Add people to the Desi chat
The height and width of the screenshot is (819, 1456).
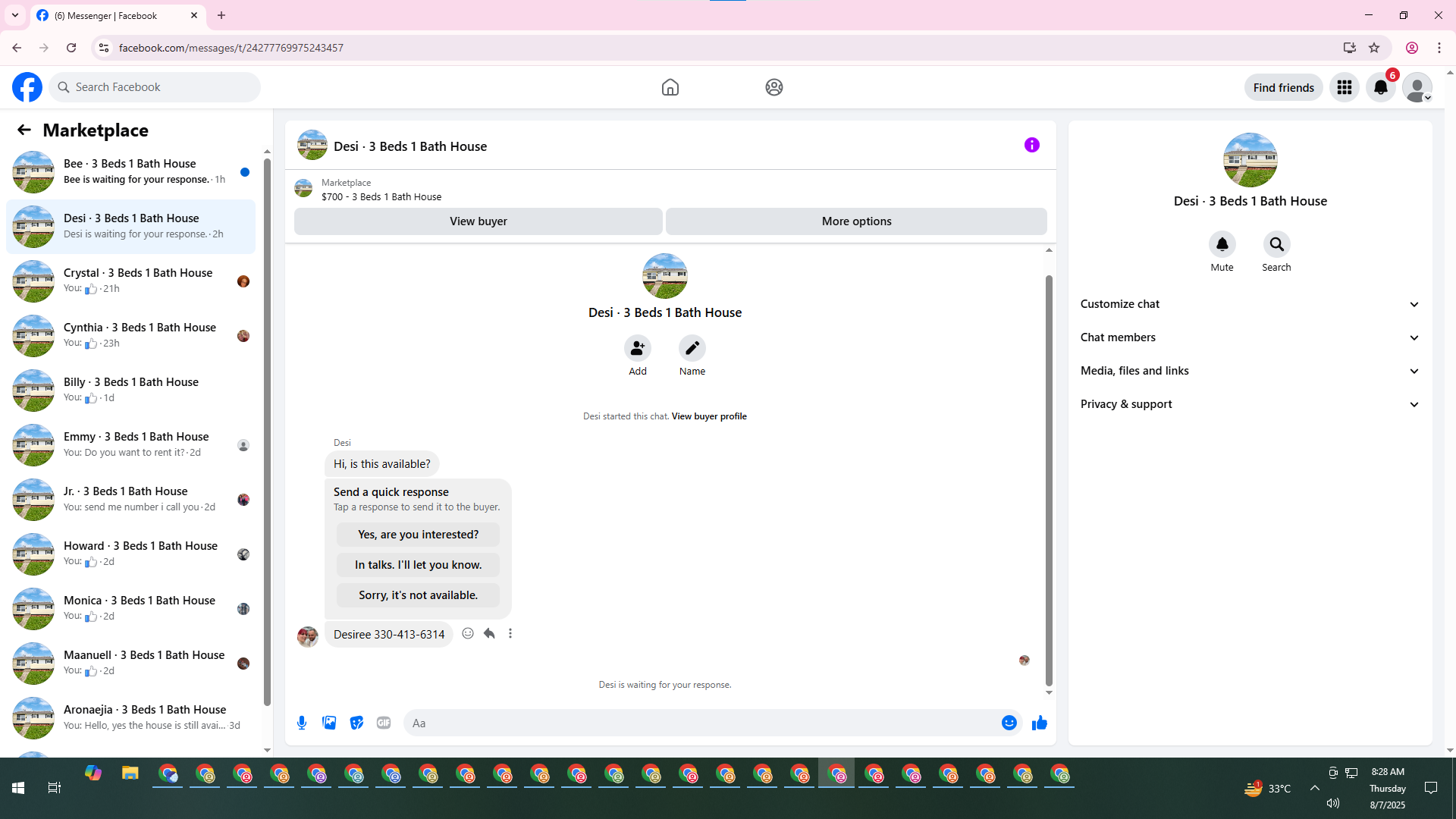click(638, 348)
